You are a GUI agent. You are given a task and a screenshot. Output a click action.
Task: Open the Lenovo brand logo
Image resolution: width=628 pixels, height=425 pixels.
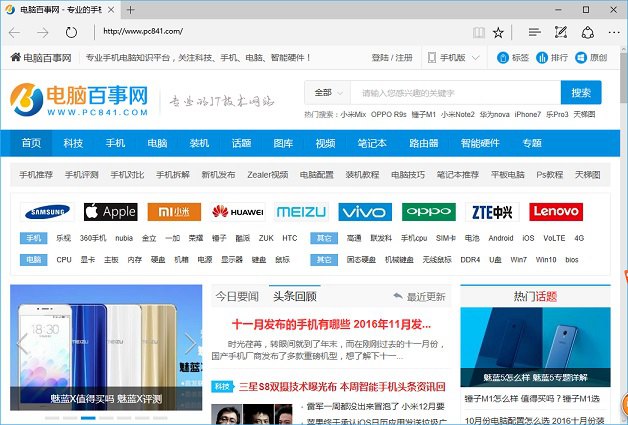click(556, 212)
